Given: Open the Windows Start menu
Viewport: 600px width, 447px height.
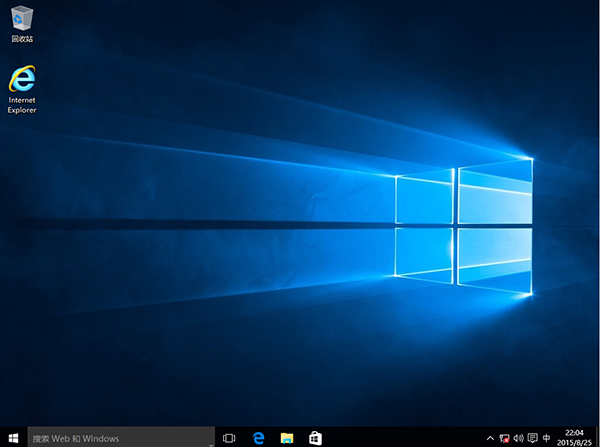Looking at the screenshot, I should click(x=13, y=438).
